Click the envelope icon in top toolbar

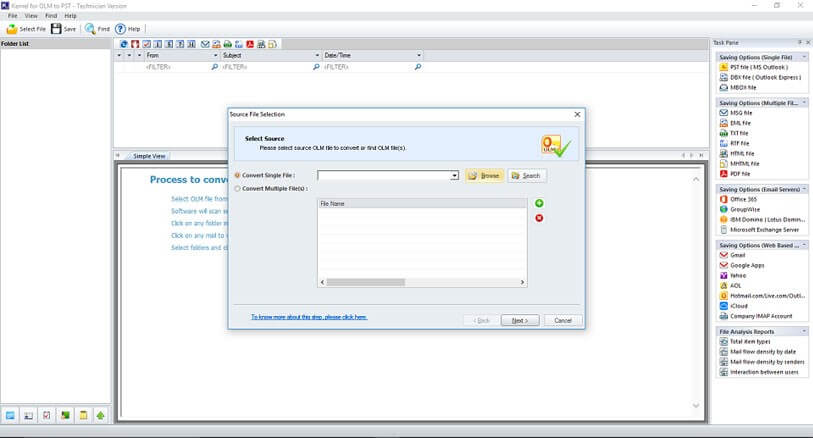coord(205,44)
